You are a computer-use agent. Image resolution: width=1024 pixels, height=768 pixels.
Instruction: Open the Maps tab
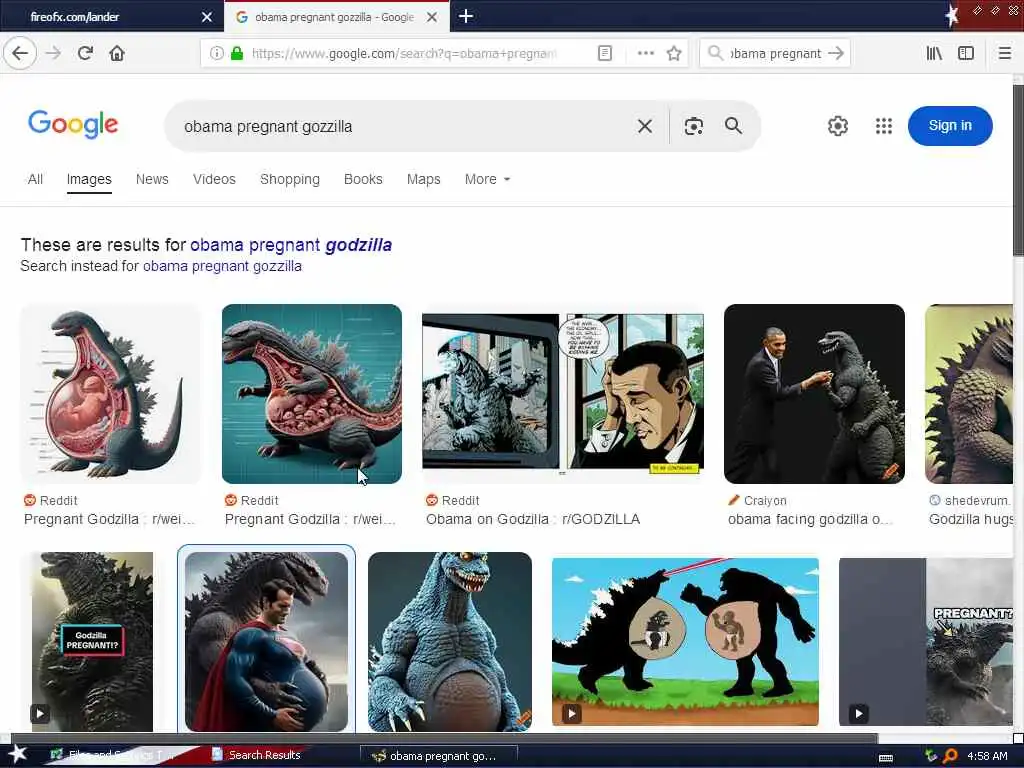coord(423,179)
